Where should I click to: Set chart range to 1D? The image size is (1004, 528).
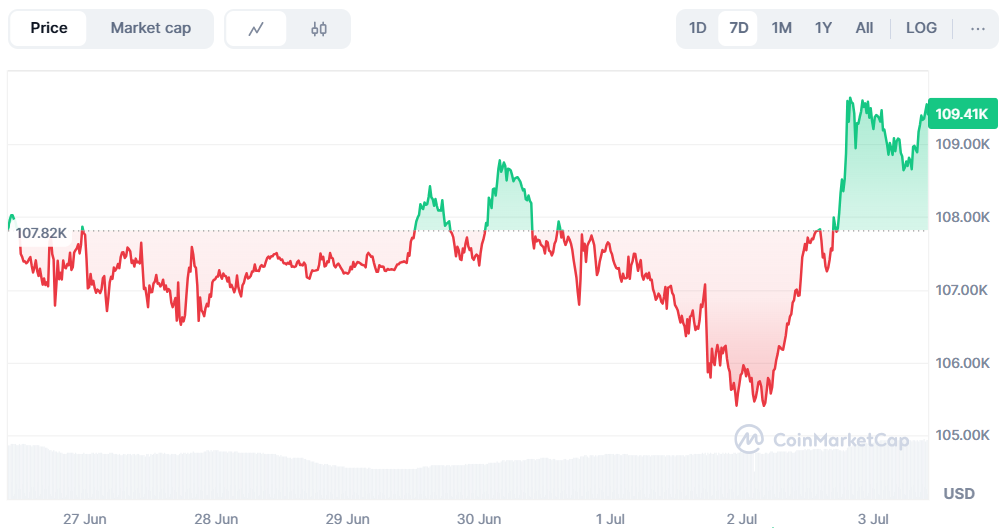(698, 28)
